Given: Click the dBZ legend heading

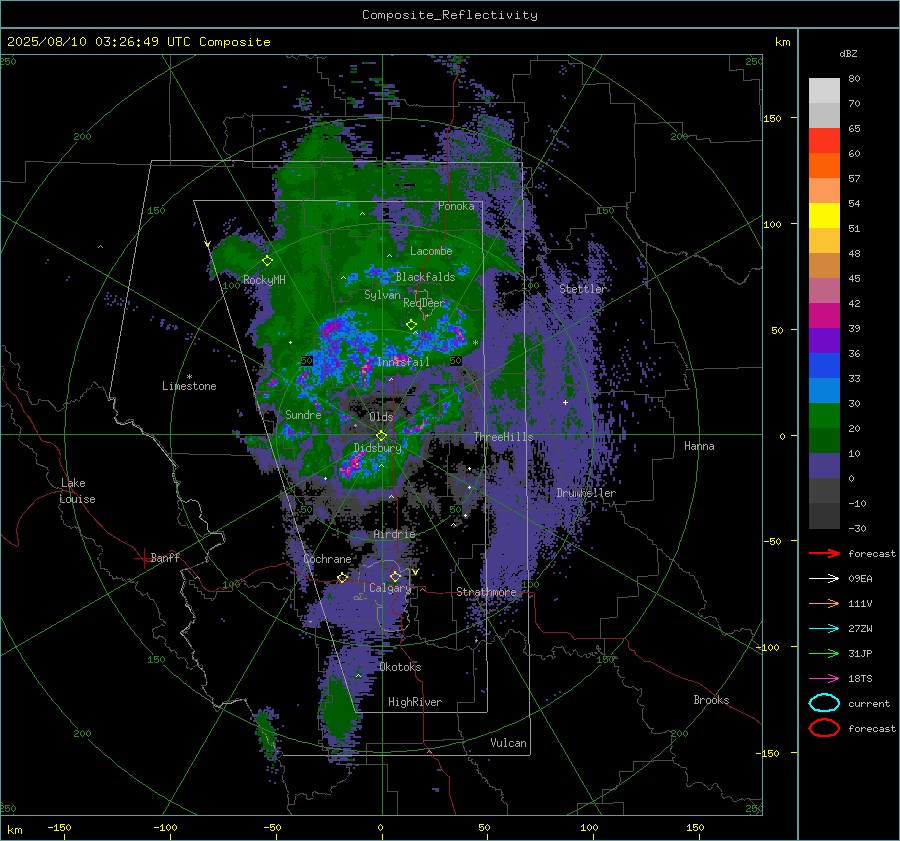Looking at the screenshot, I should coord(848,53).
